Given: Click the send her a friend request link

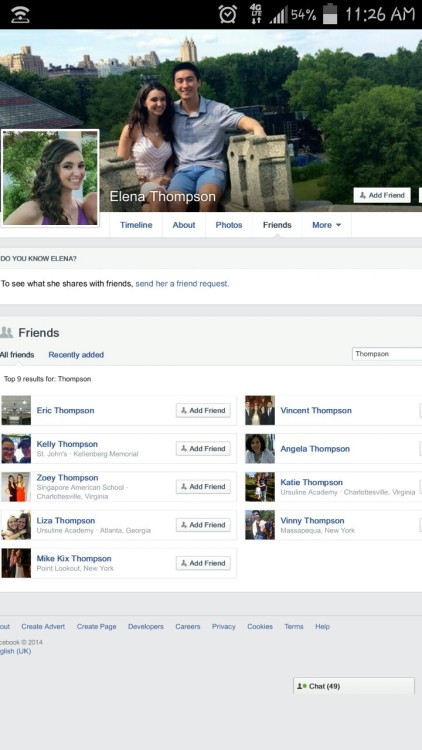Looking at the screenshot, I should [x=182, y=284].
